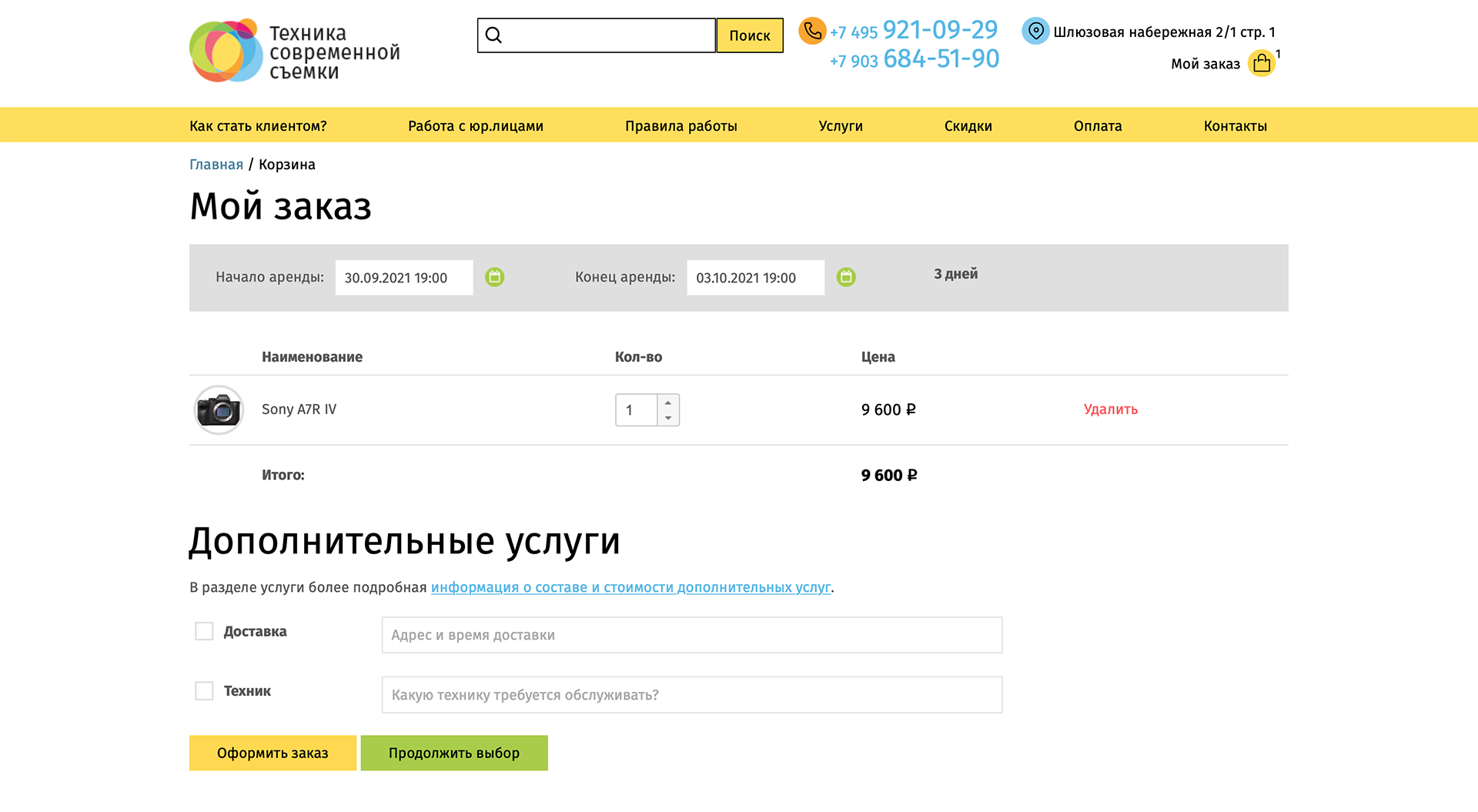Select the Контакты menu item
The width and height of the screenshot is (1478, 812).
click(1235, 125)
